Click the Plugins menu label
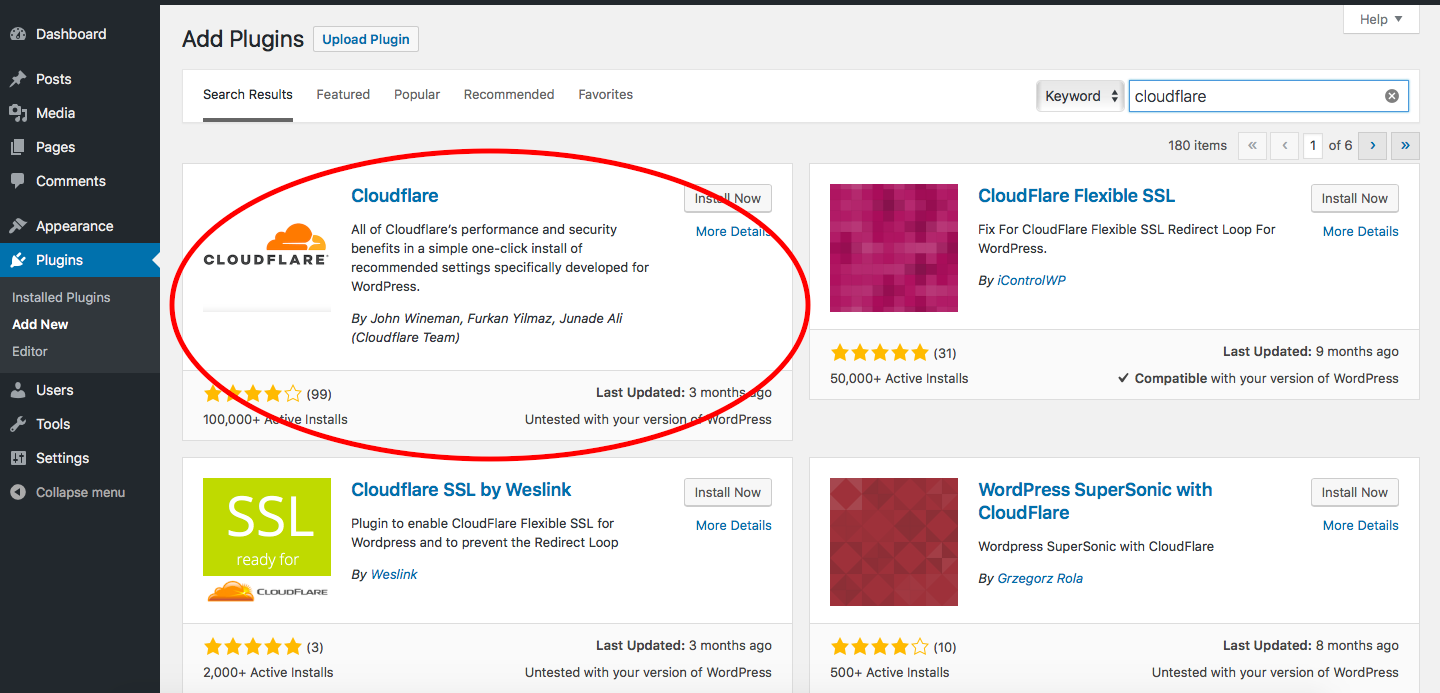 pos(59,260)
